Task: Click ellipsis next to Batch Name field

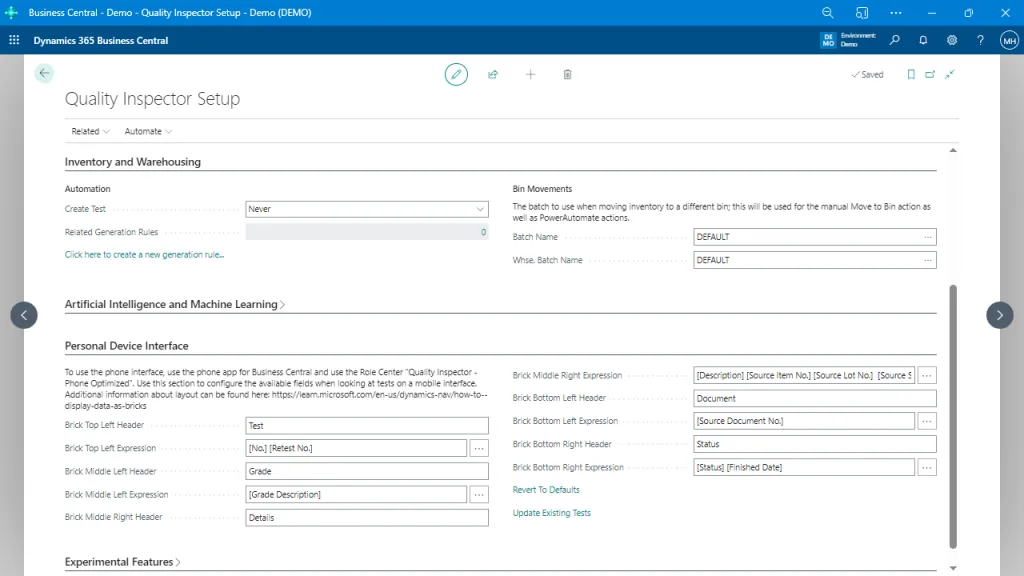Action: [928, 237]
